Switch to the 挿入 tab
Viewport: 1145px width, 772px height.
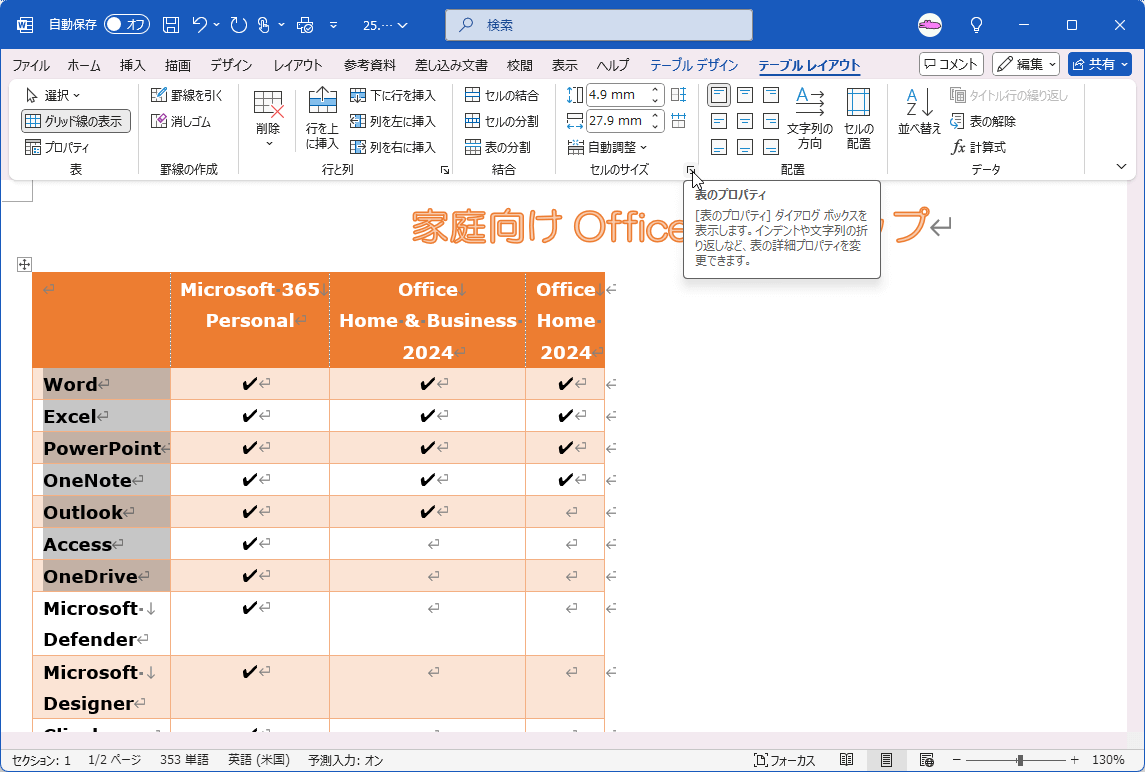click(x=132, y=65)
